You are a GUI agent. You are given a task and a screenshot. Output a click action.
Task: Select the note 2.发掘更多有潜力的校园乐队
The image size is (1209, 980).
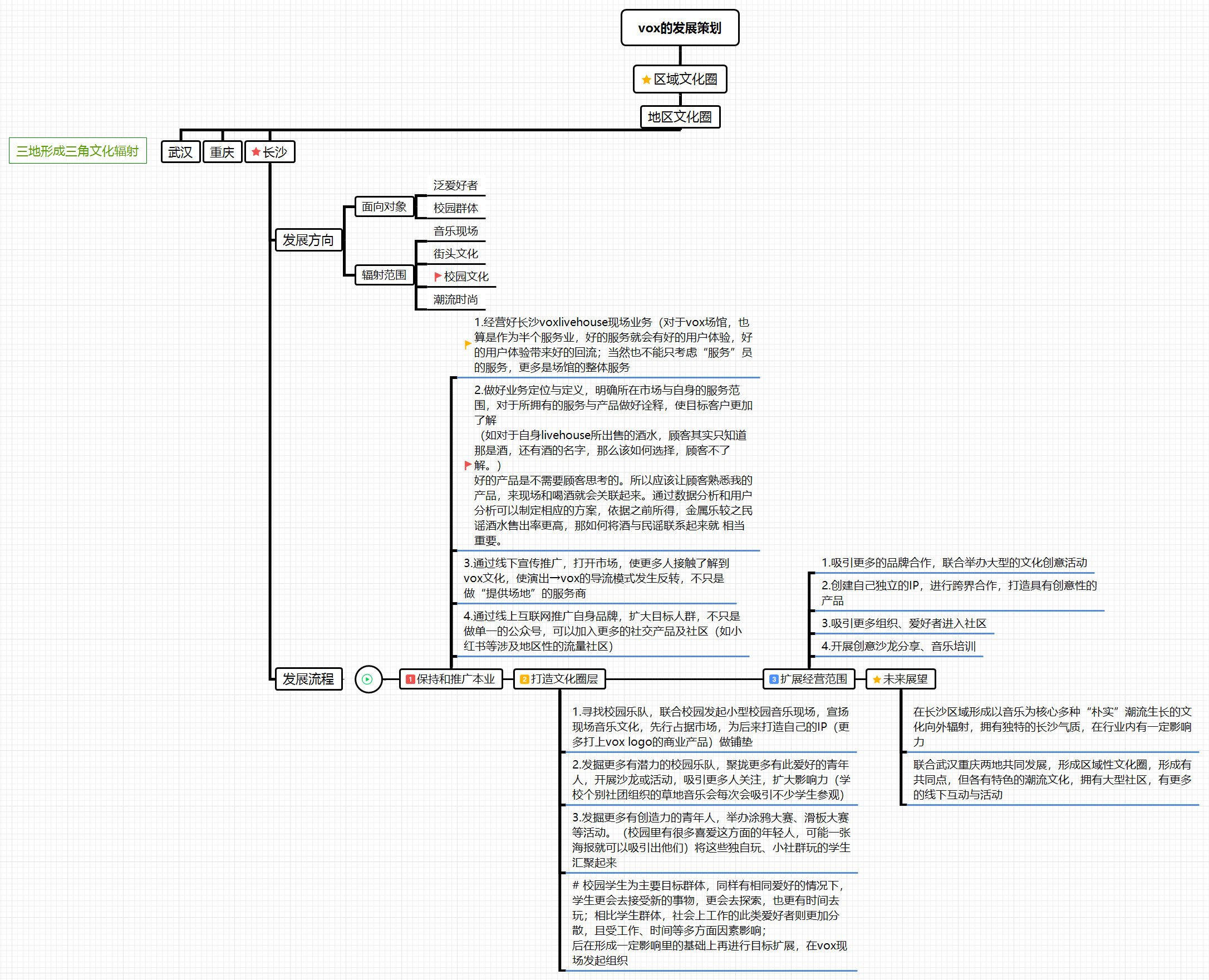711,780
